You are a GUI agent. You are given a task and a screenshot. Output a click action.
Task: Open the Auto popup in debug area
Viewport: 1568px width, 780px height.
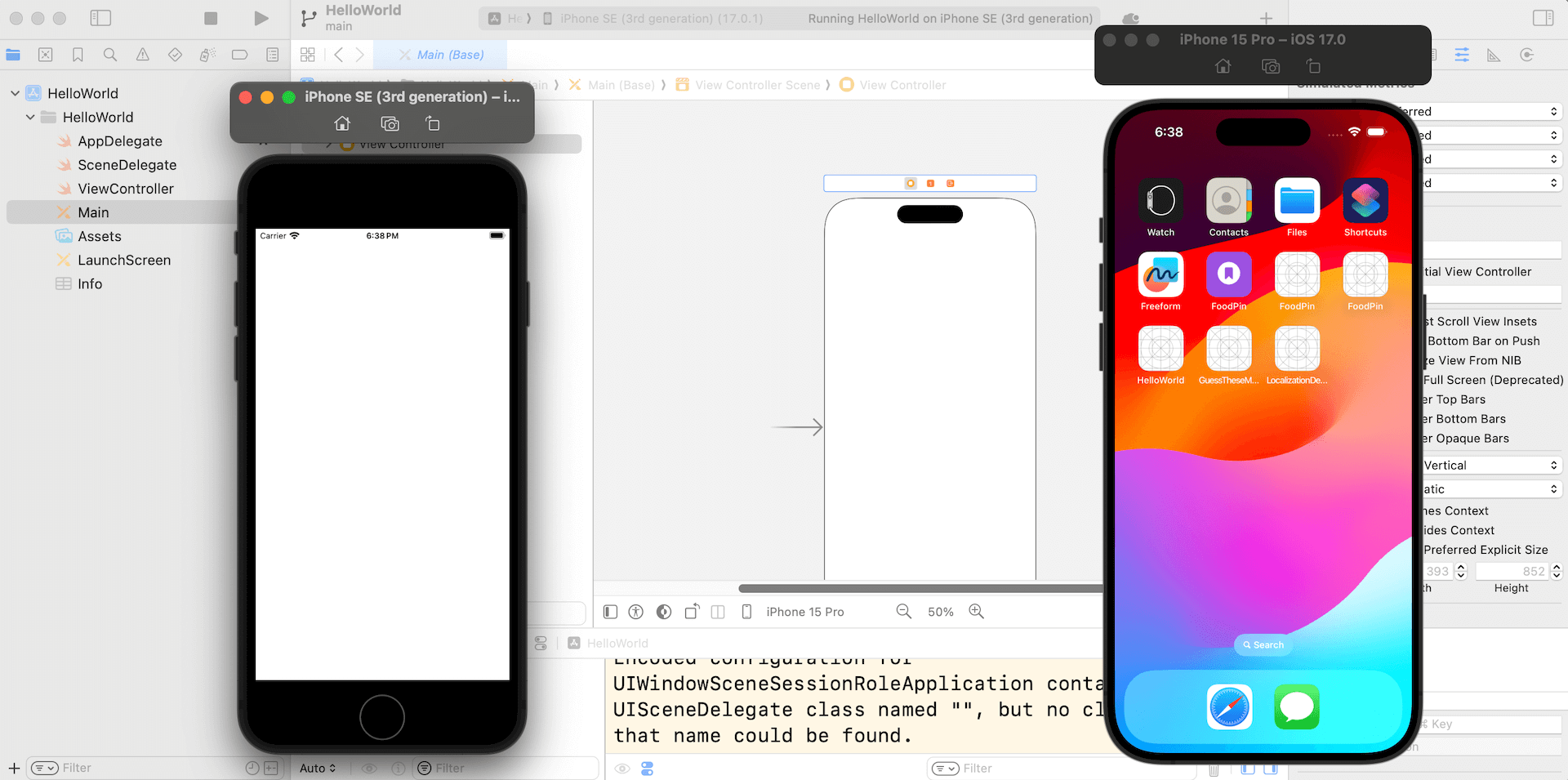pos(318,769)
